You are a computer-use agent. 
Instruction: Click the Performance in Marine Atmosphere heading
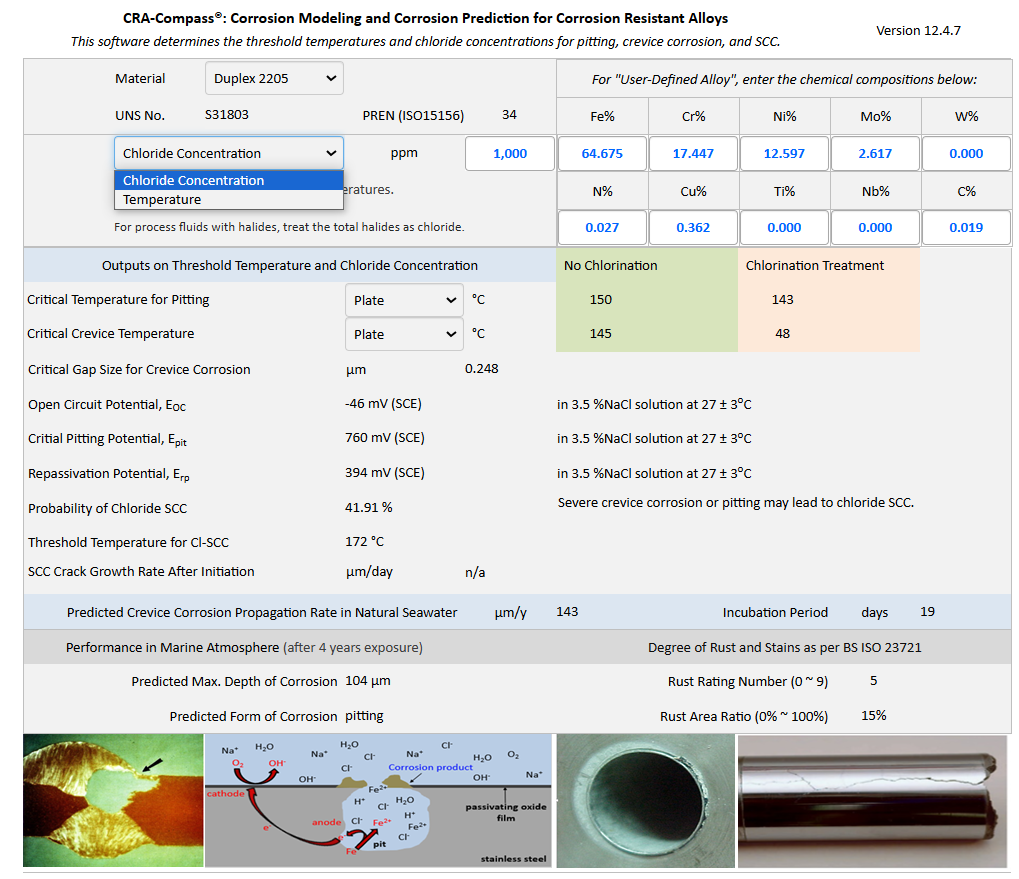[x=244, y=648]
